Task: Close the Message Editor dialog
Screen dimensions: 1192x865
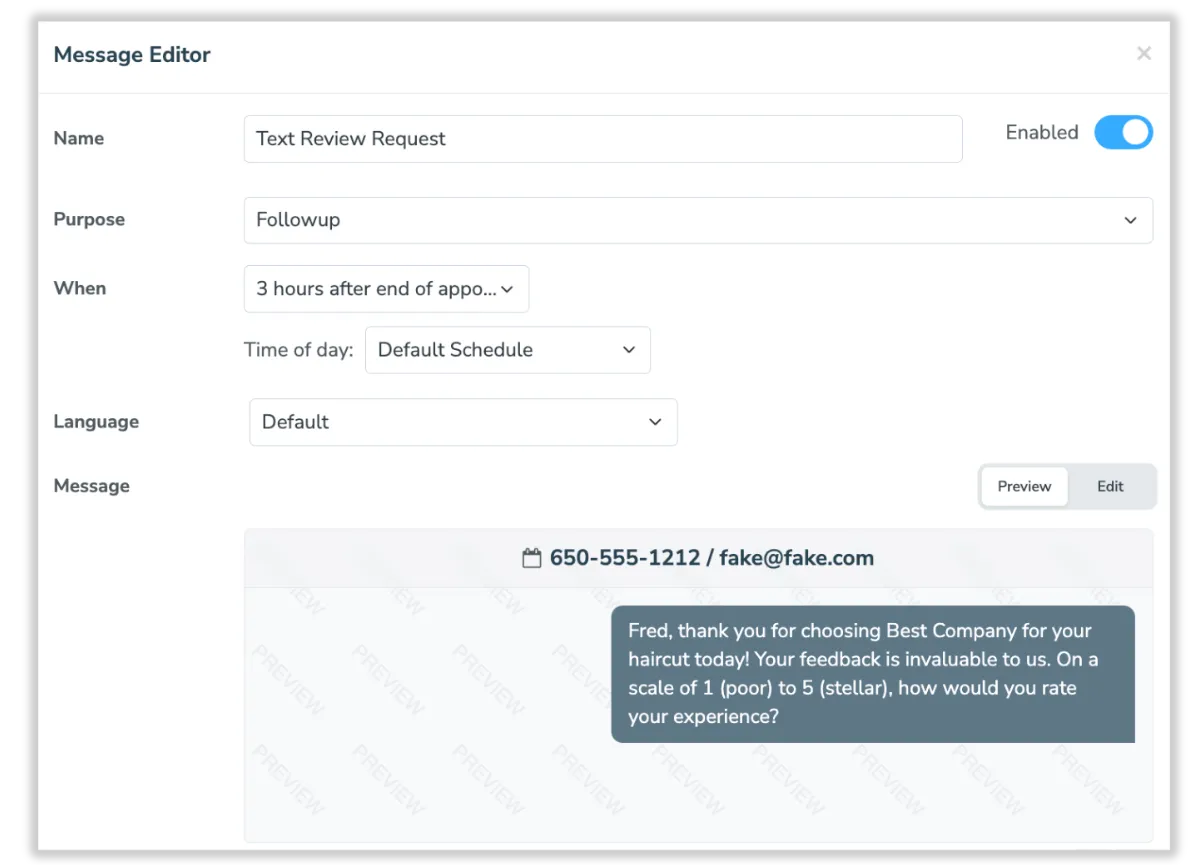Action: click(1143, 53)
